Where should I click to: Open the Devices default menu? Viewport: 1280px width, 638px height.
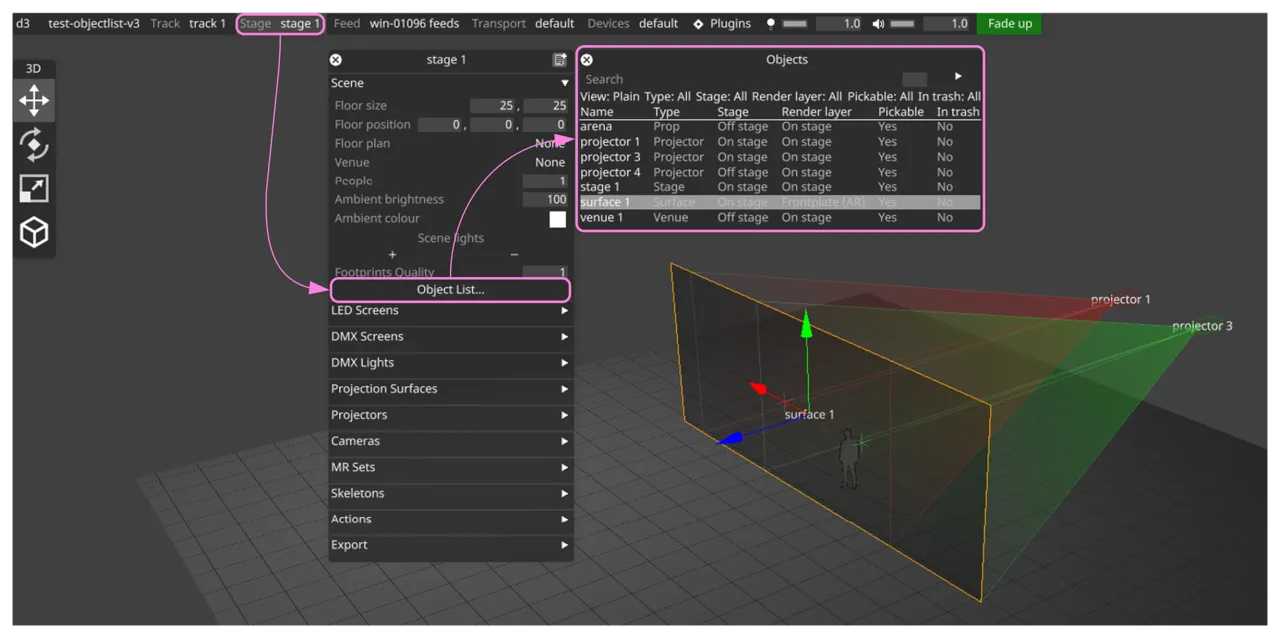click(633, 23)
